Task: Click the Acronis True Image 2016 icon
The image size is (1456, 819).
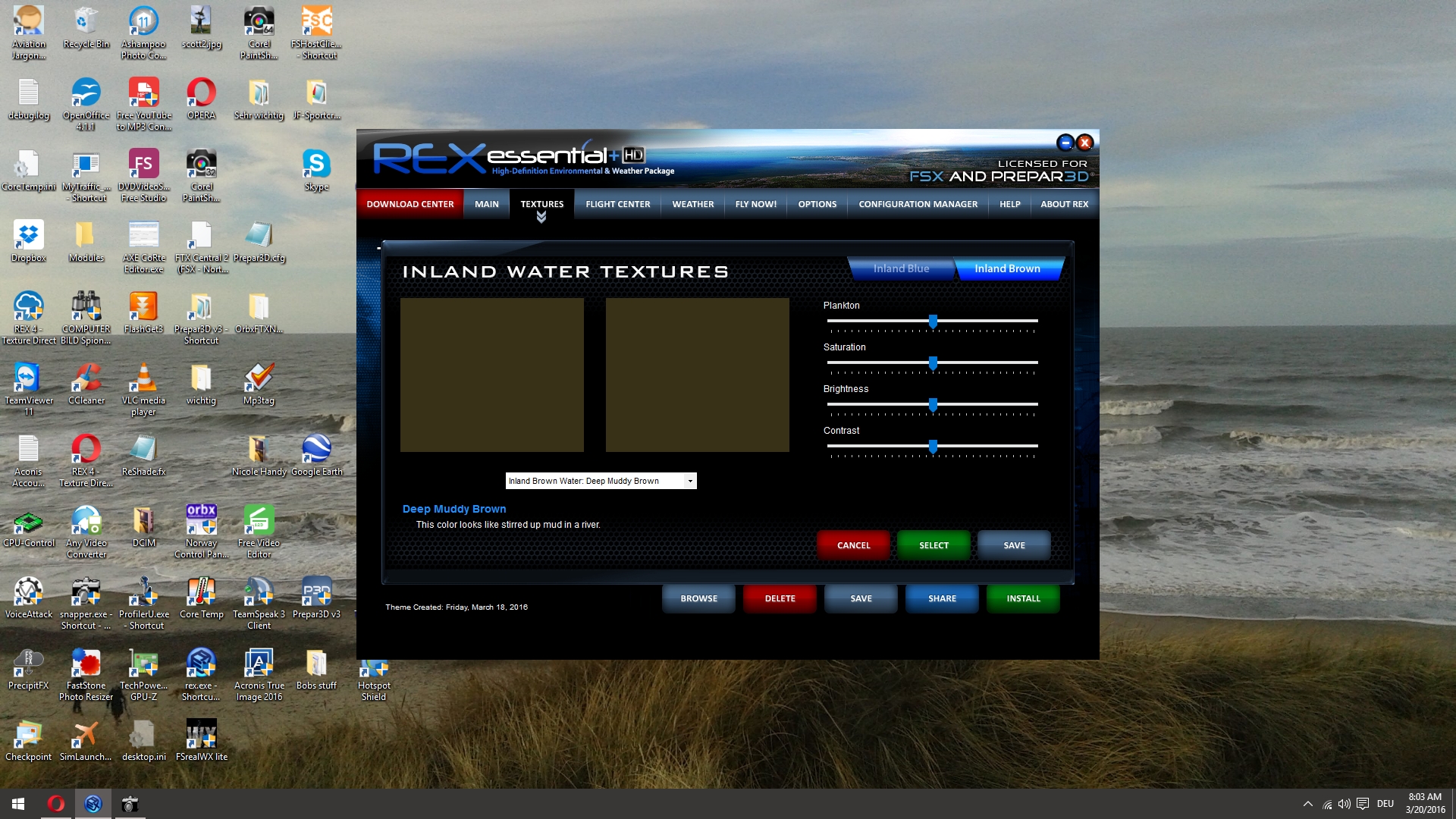Action: pyautogui.click(x=259, y=674)
